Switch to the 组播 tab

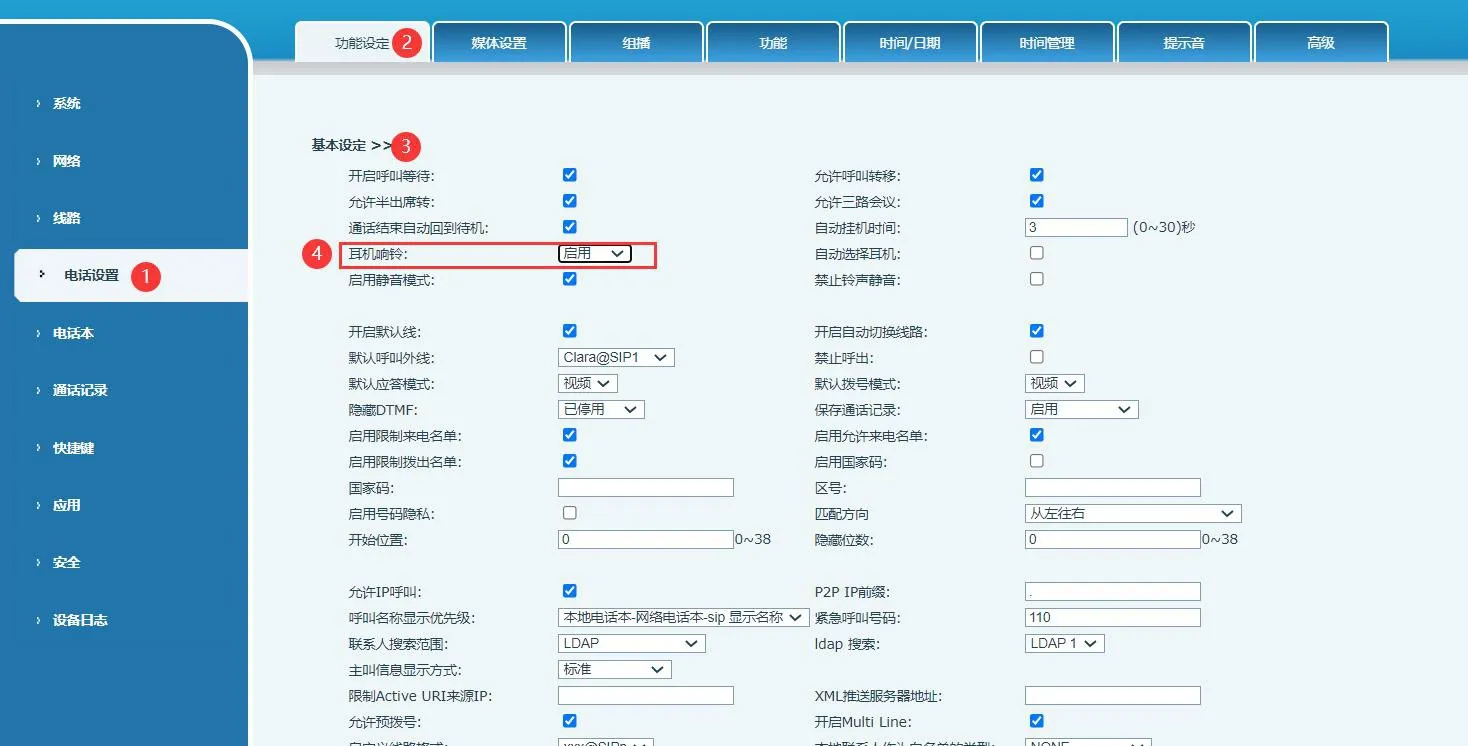click(635, 41)
